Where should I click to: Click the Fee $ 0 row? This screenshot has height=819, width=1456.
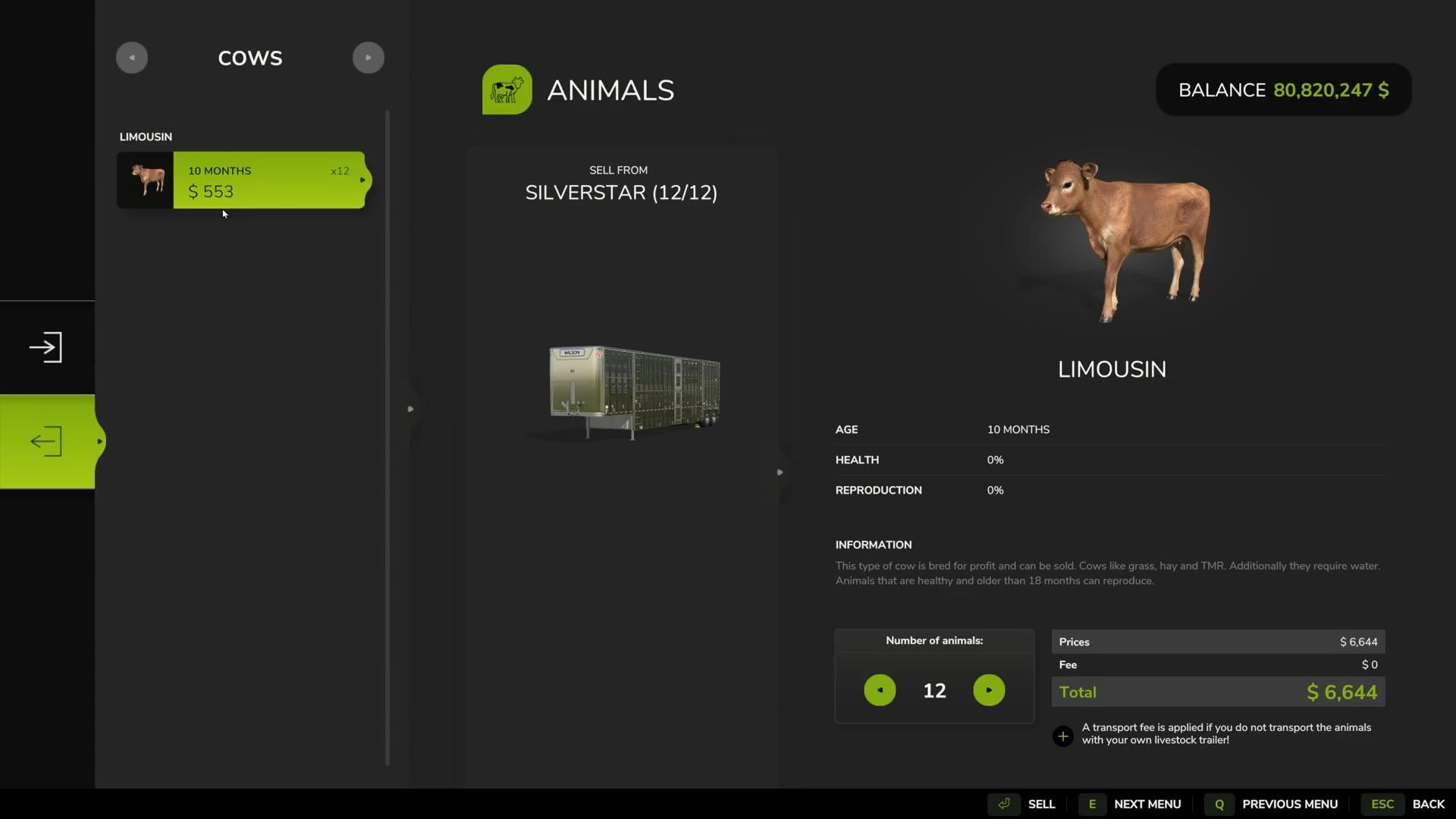pyautogui.click(x=1219, y=664)
